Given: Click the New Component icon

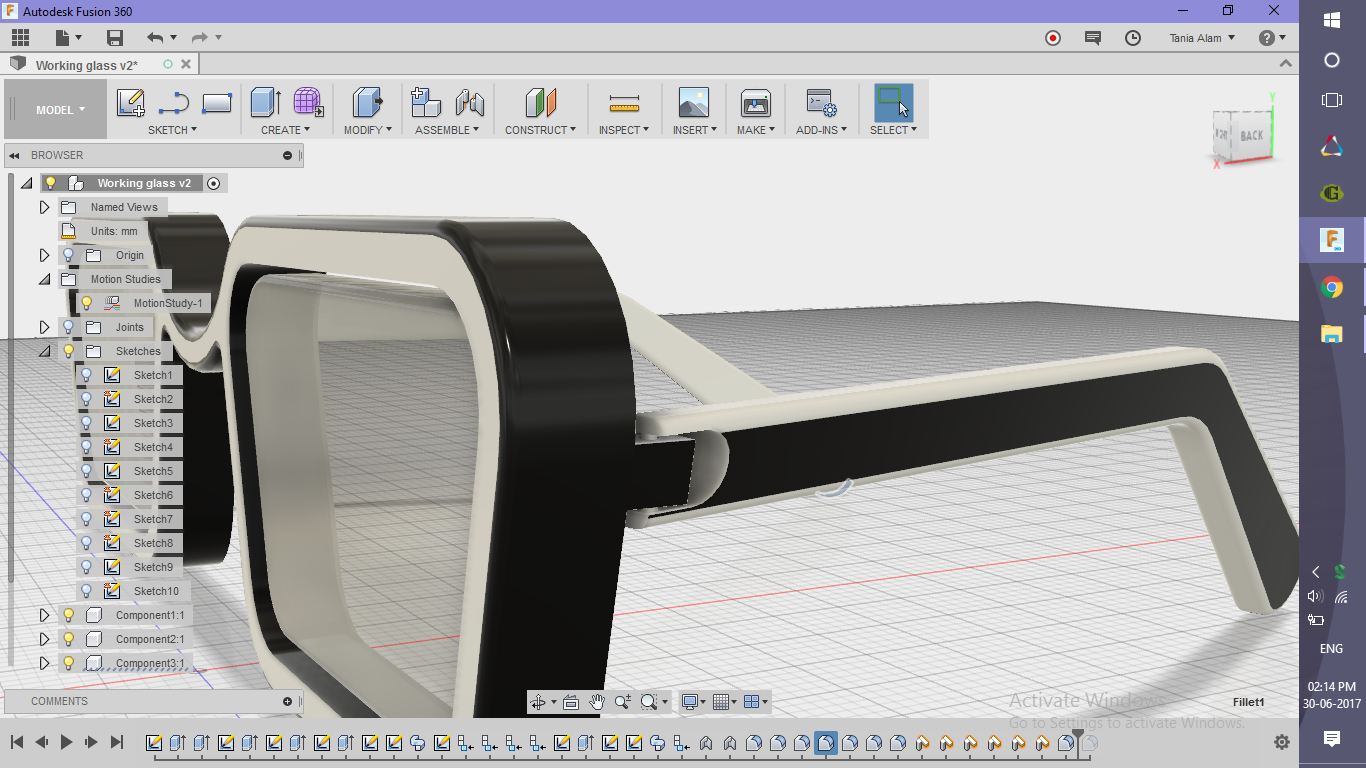Looking at the screenshot, I should pyautogui.click(x=426, y=103).
